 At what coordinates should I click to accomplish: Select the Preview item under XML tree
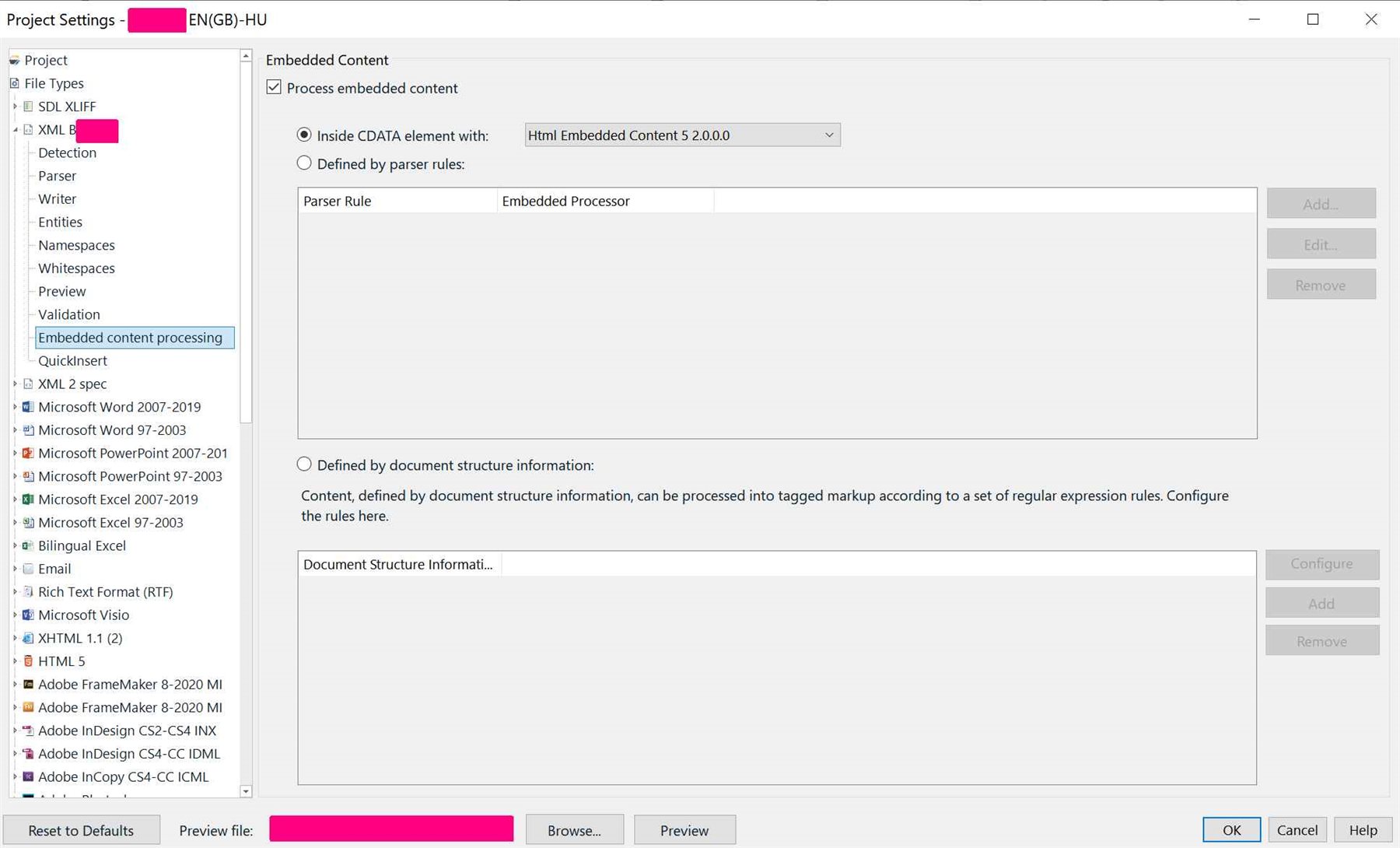click(62, 291)
